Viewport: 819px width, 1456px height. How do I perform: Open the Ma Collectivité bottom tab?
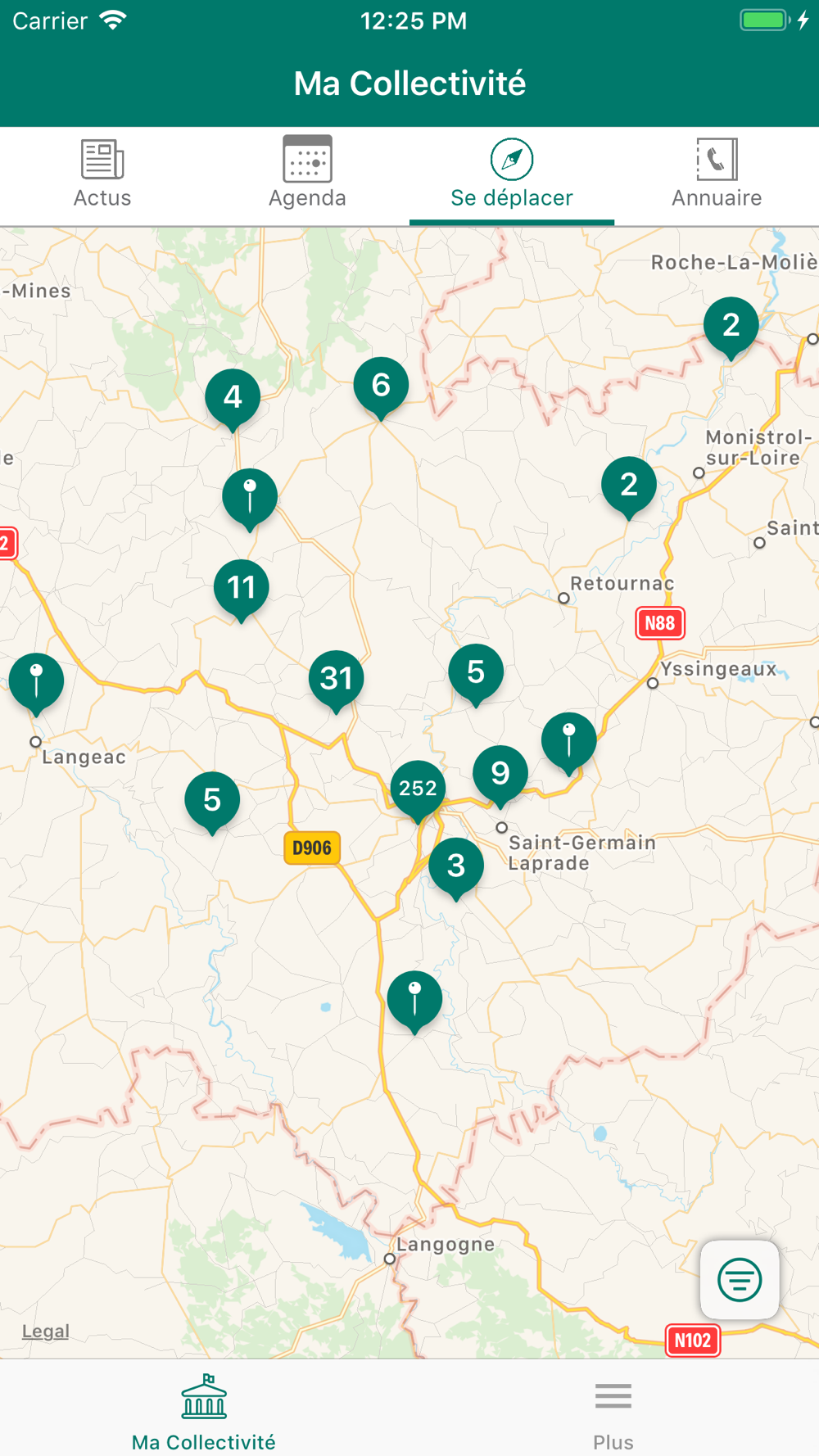pos(204,1412)
